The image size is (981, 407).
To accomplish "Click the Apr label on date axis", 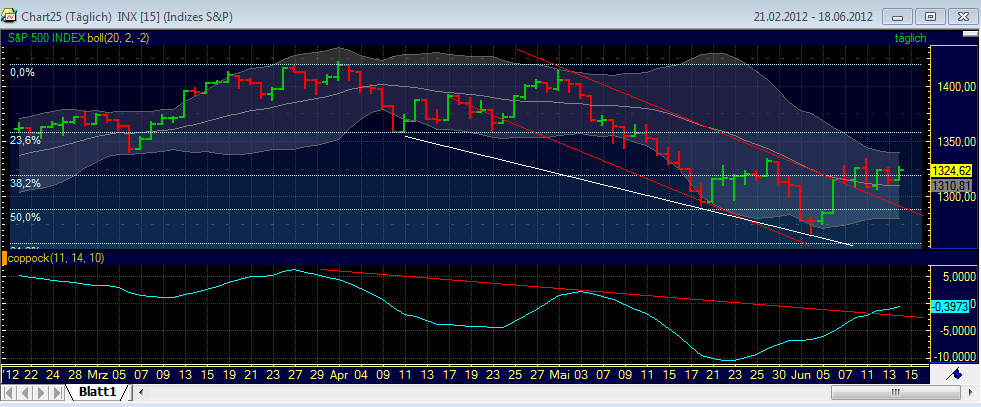I will click(x=338, y=375).
